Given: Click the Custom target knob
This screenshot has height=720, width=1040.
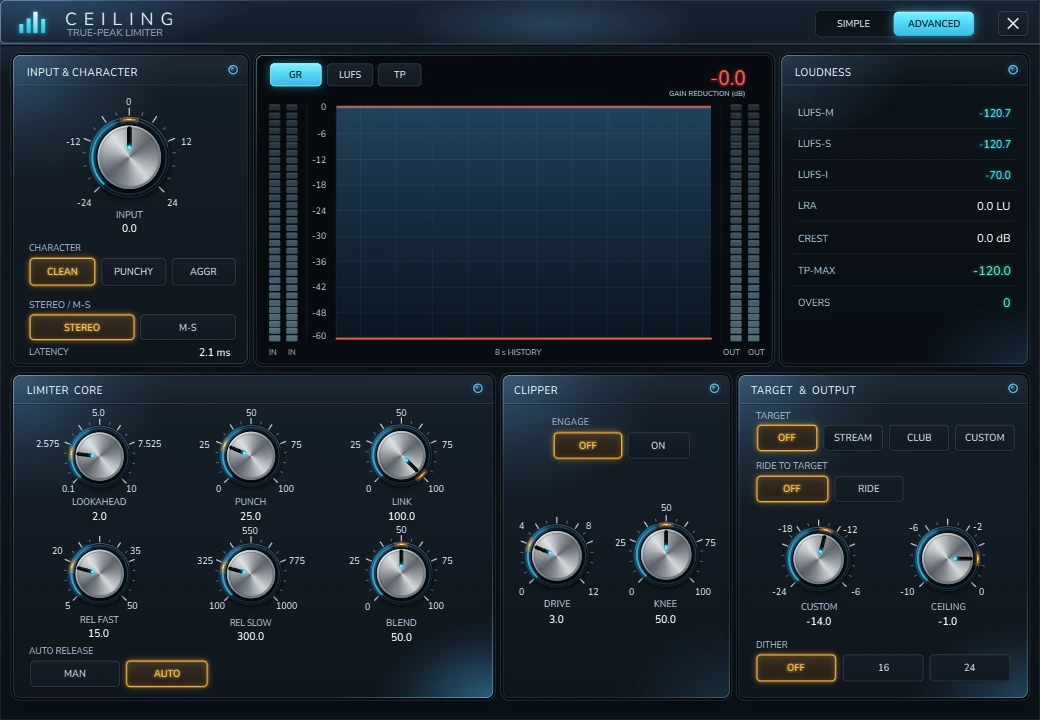Looking at the screenshot, I should click(818, 558).
